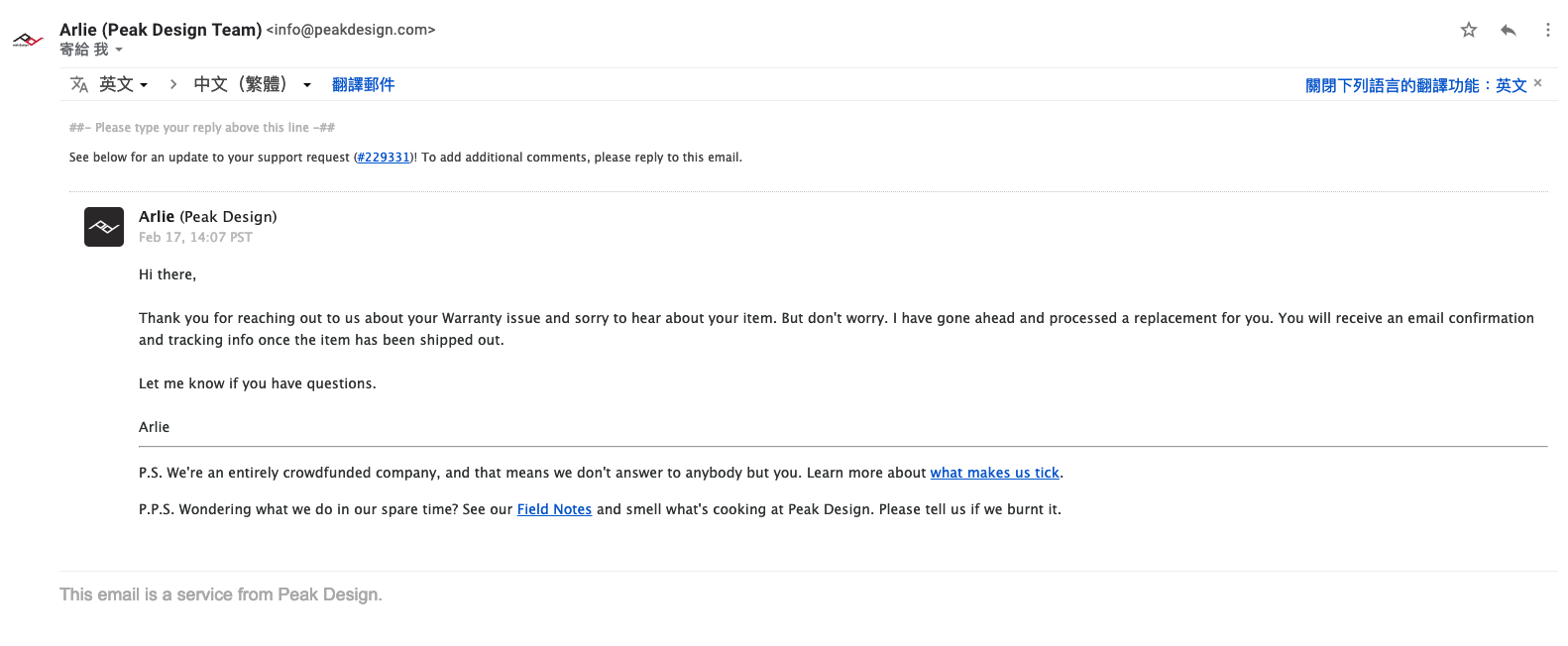Click the sender's Peak Design avatar by the header

click(28, 41)
